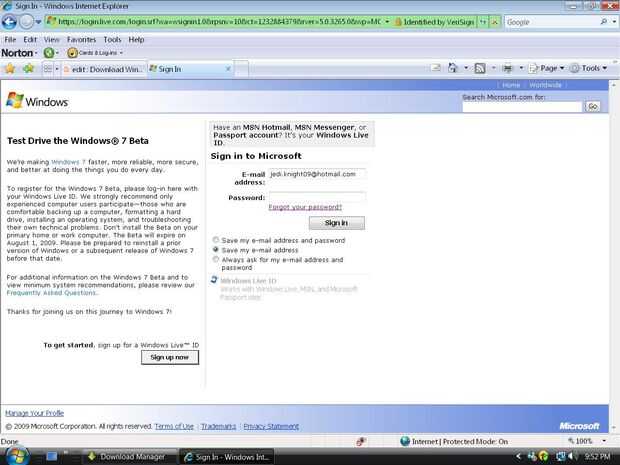This screenshot has height=465, width=620.
Task: Open the View menu
Action: [51, 40]
